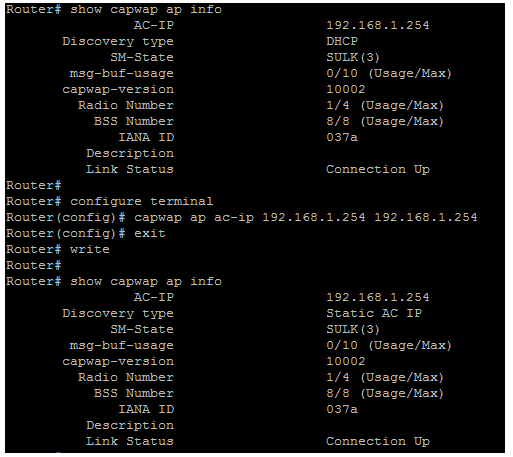Click the empty Router# prompt before write output

33,265
